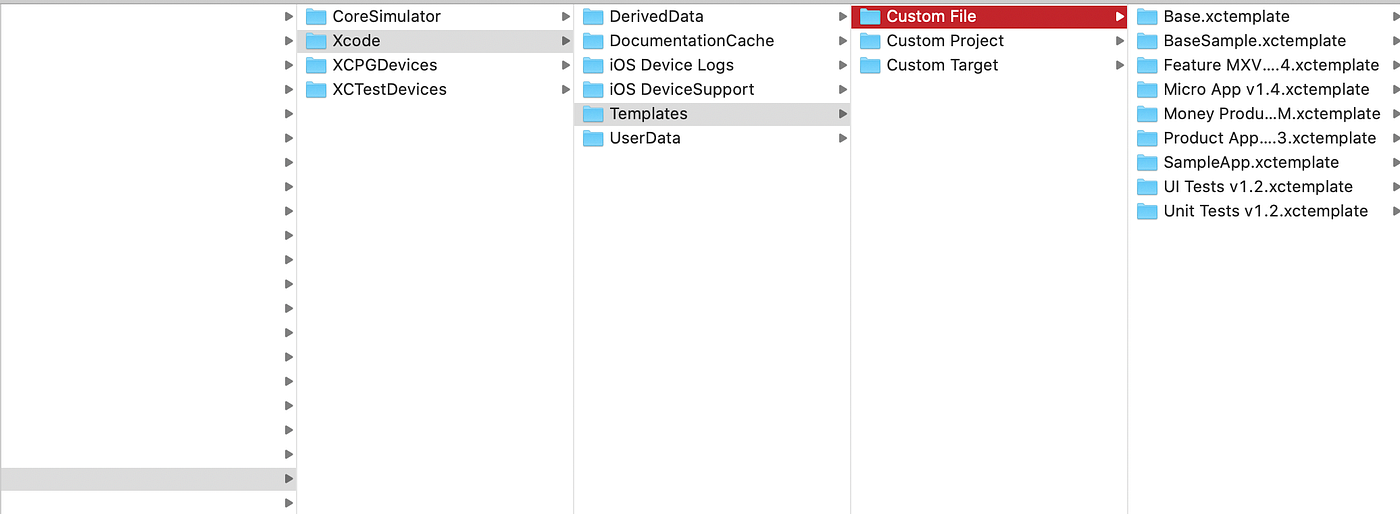The image size is (1400, 514).
Task: Select the XCTestDevices folder name
Action: tap(389, 89)
